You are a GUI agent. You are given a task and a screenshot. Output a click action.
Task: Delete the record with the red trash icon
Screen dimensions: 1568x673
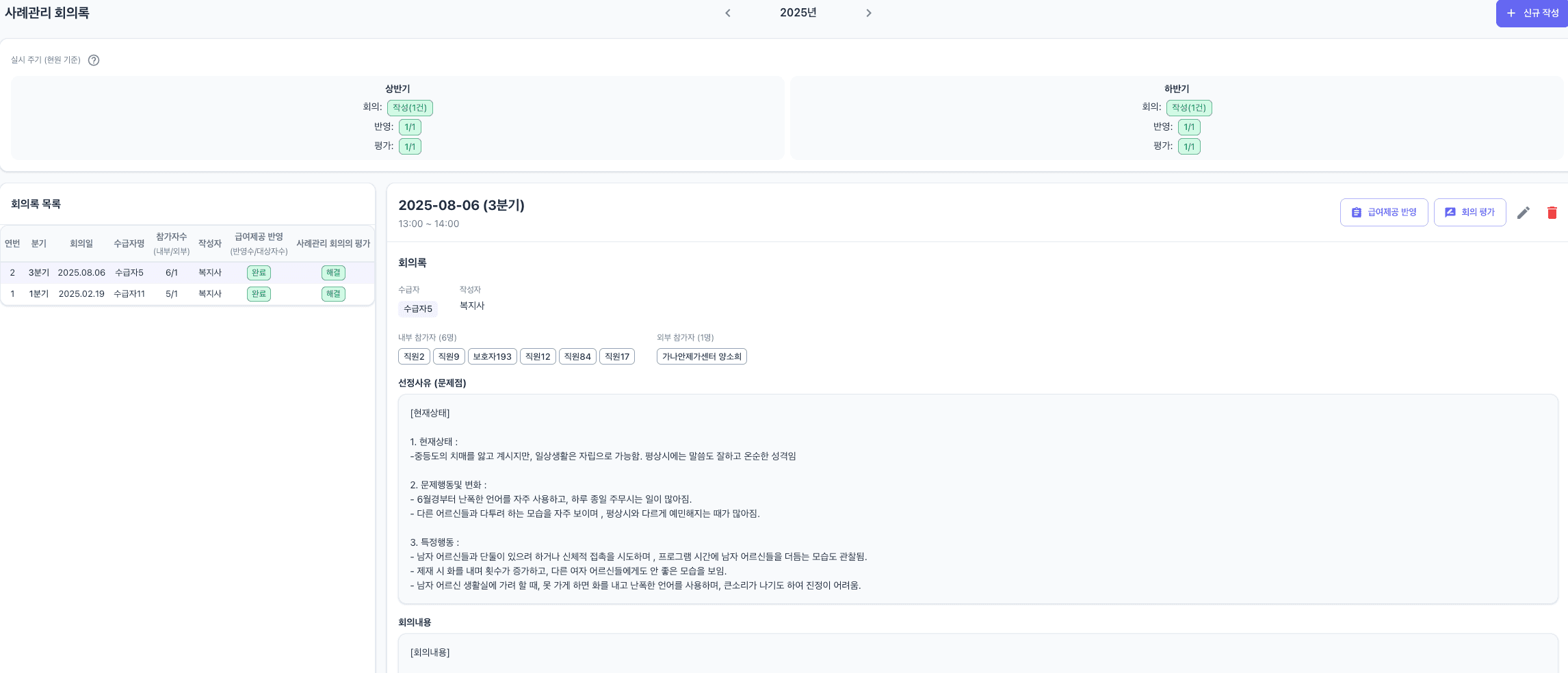(x=1552, y=213)
